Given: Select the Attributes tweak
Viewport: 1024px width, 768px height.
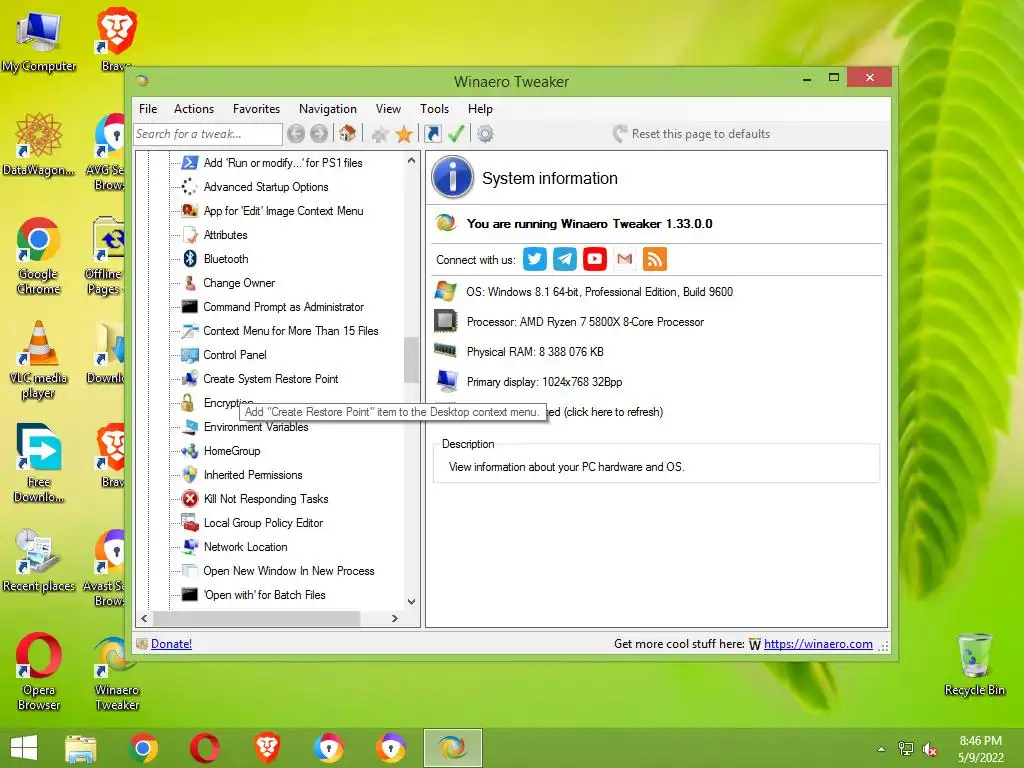Looking at the screenshot, I should click(x=225, y=235).
